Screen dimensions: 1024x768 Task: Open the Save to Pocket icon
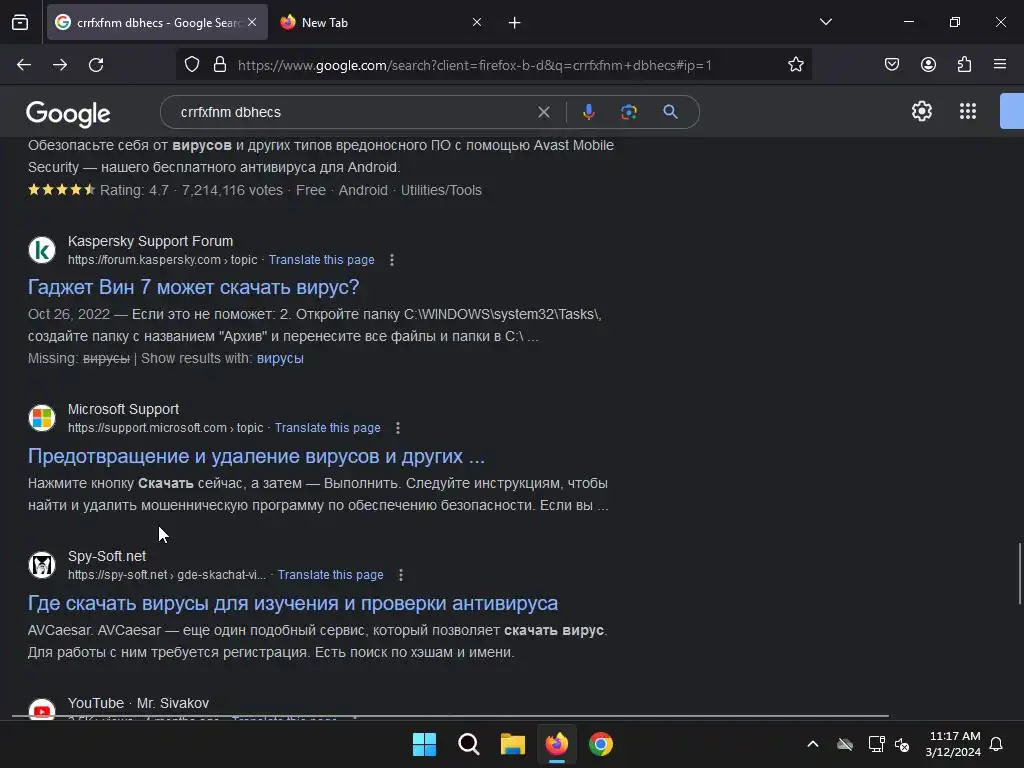892,65
